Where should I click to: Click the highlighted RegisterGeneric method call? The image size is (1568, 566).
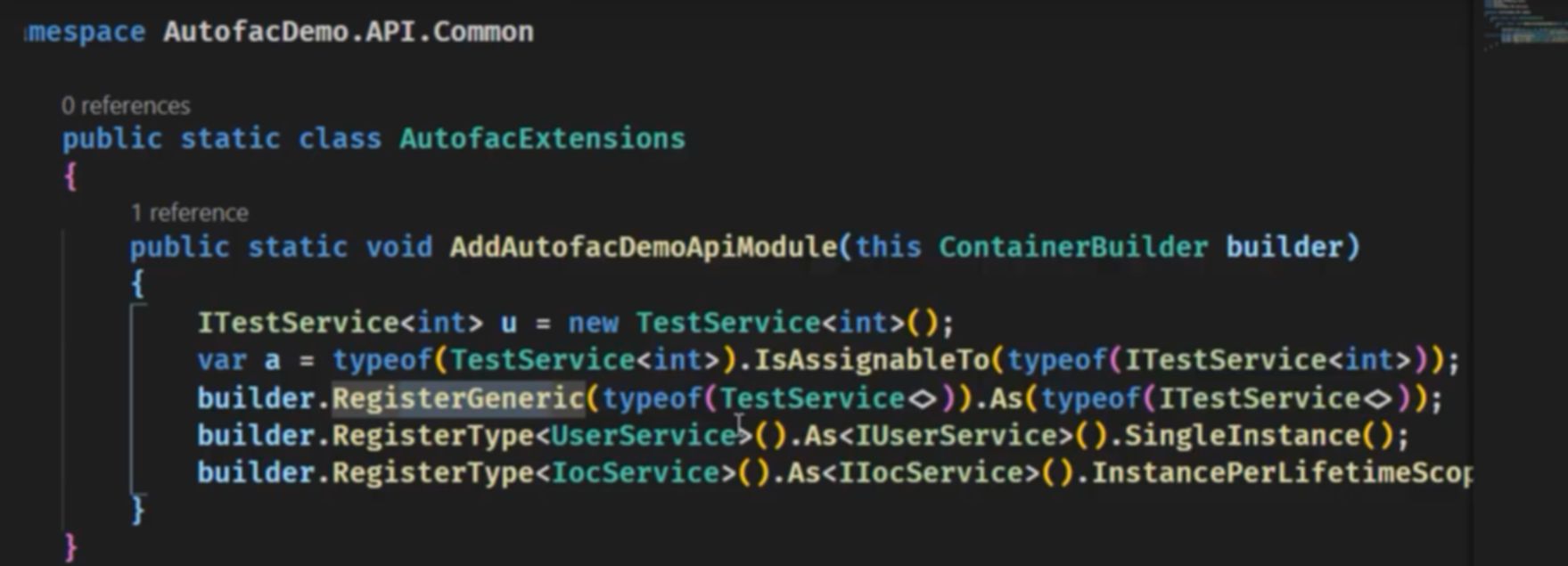pyautogui.click(x=458, y=398)
